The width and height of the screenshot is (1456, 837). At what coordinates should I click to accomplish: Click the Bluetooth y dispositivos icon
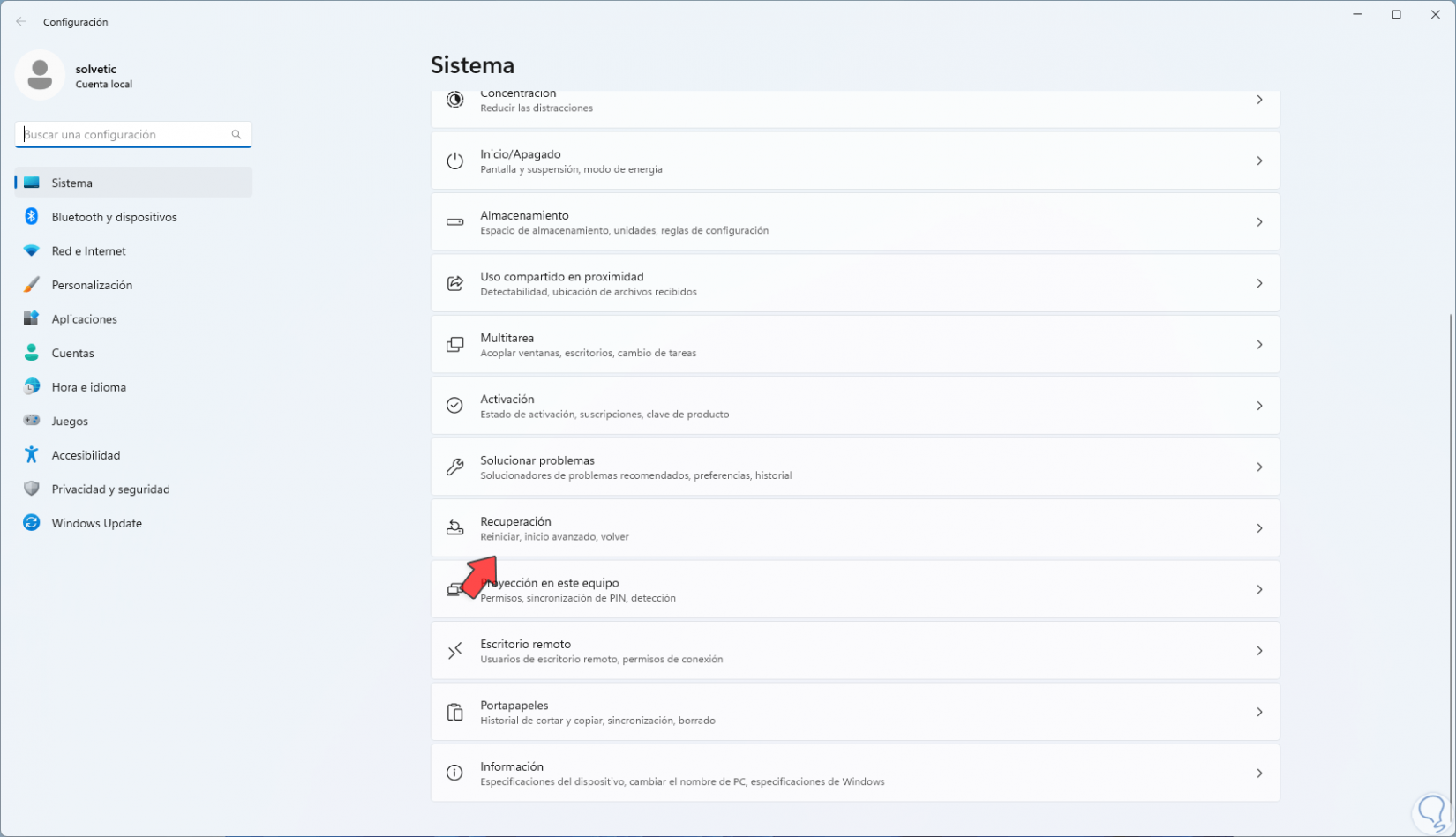tap(32, 217)
